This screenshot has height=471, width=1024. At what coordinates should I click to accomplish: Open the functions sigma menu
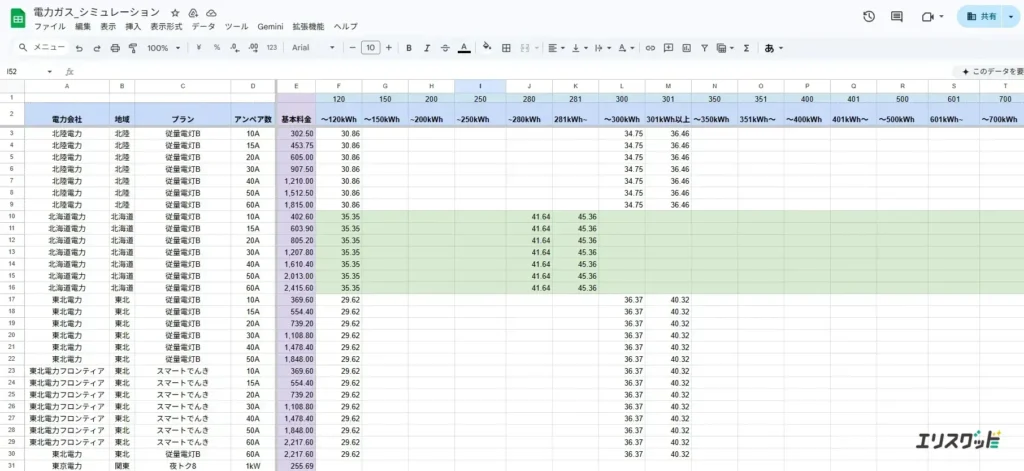point(746,48)
